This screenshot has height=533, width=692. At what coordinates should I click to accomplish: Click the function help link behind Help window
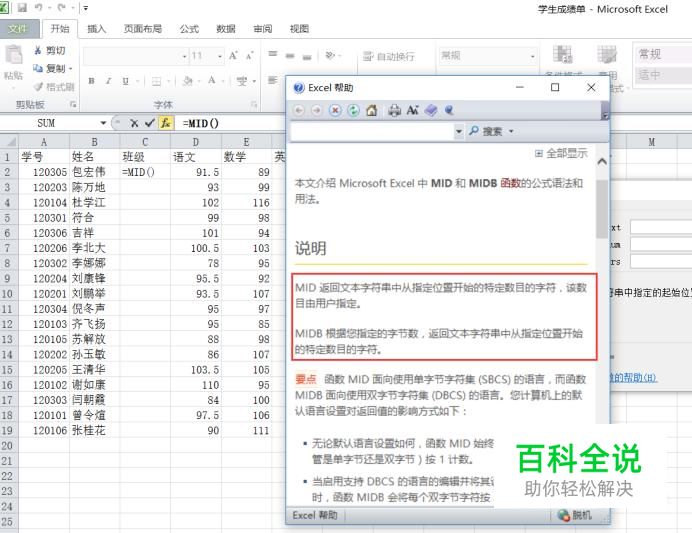point(635,378)
